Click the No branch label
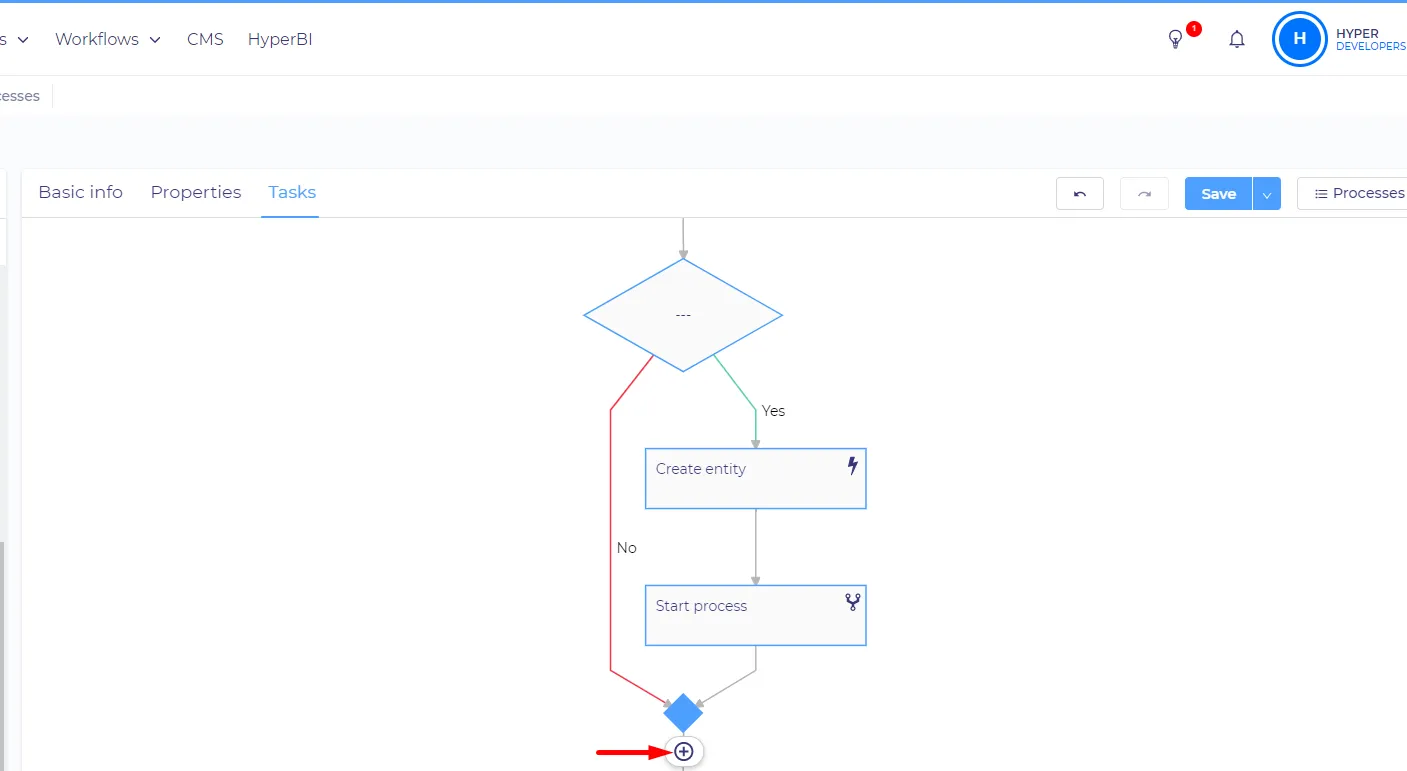 point(627,548)
